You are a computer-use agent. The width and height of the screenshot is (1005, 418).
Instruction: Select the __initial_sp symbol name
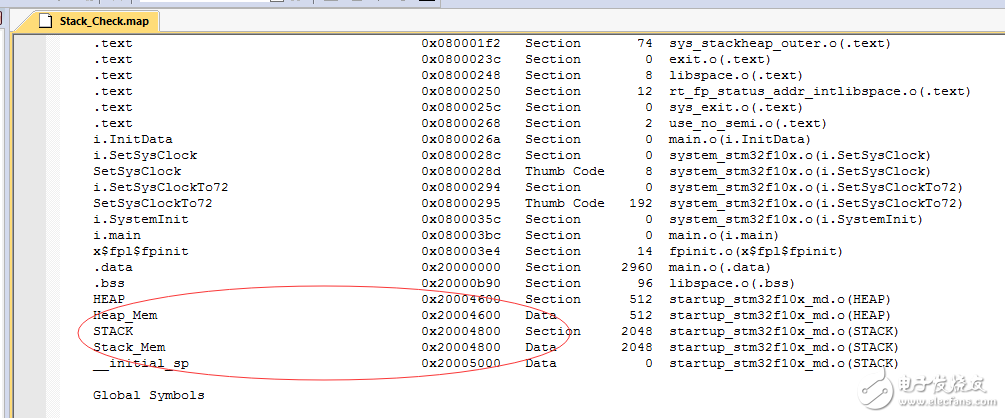point(141,364)
